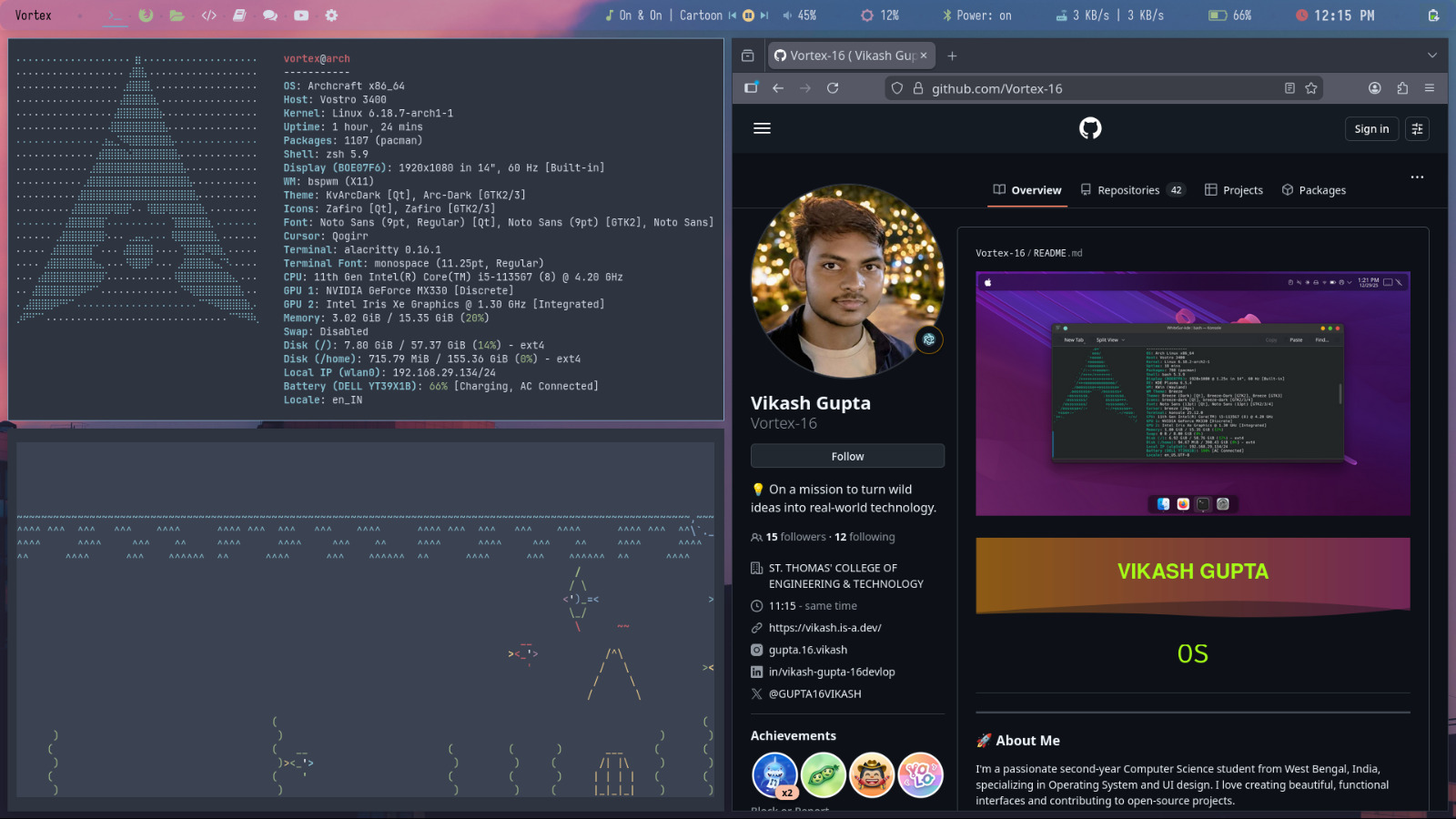Screen dimensions: 1456x819
Task: Bookmark this page with the star icon
Action: pyautogui.click(x=1311, y=88)
